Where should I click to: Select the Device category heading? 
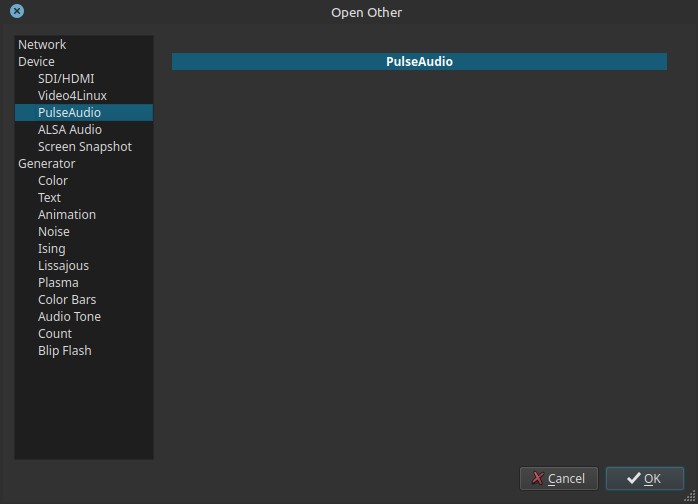click(x=36, y=62)
